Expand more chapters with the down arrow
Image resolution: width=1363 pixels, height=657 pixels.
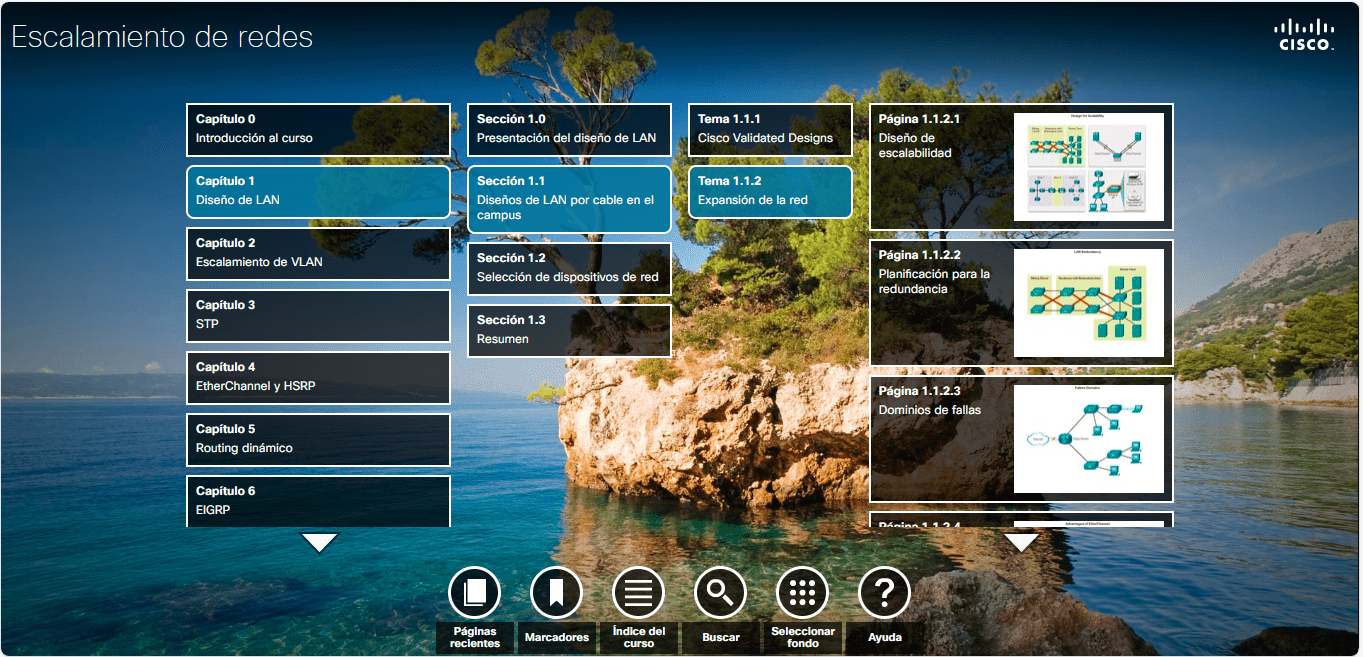(318, 543)
